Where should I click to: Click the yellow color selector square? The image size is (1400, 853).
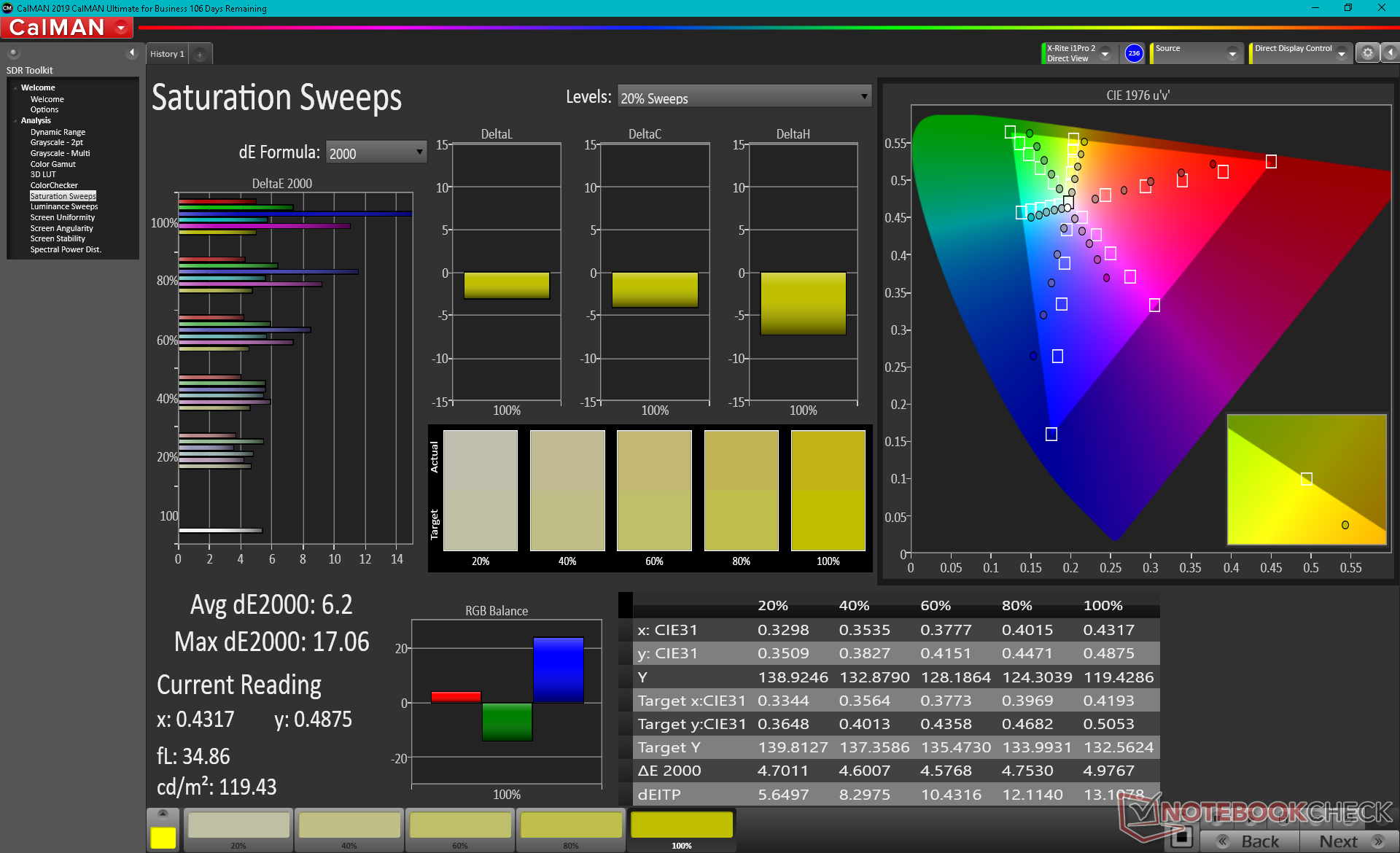[163, 838]
